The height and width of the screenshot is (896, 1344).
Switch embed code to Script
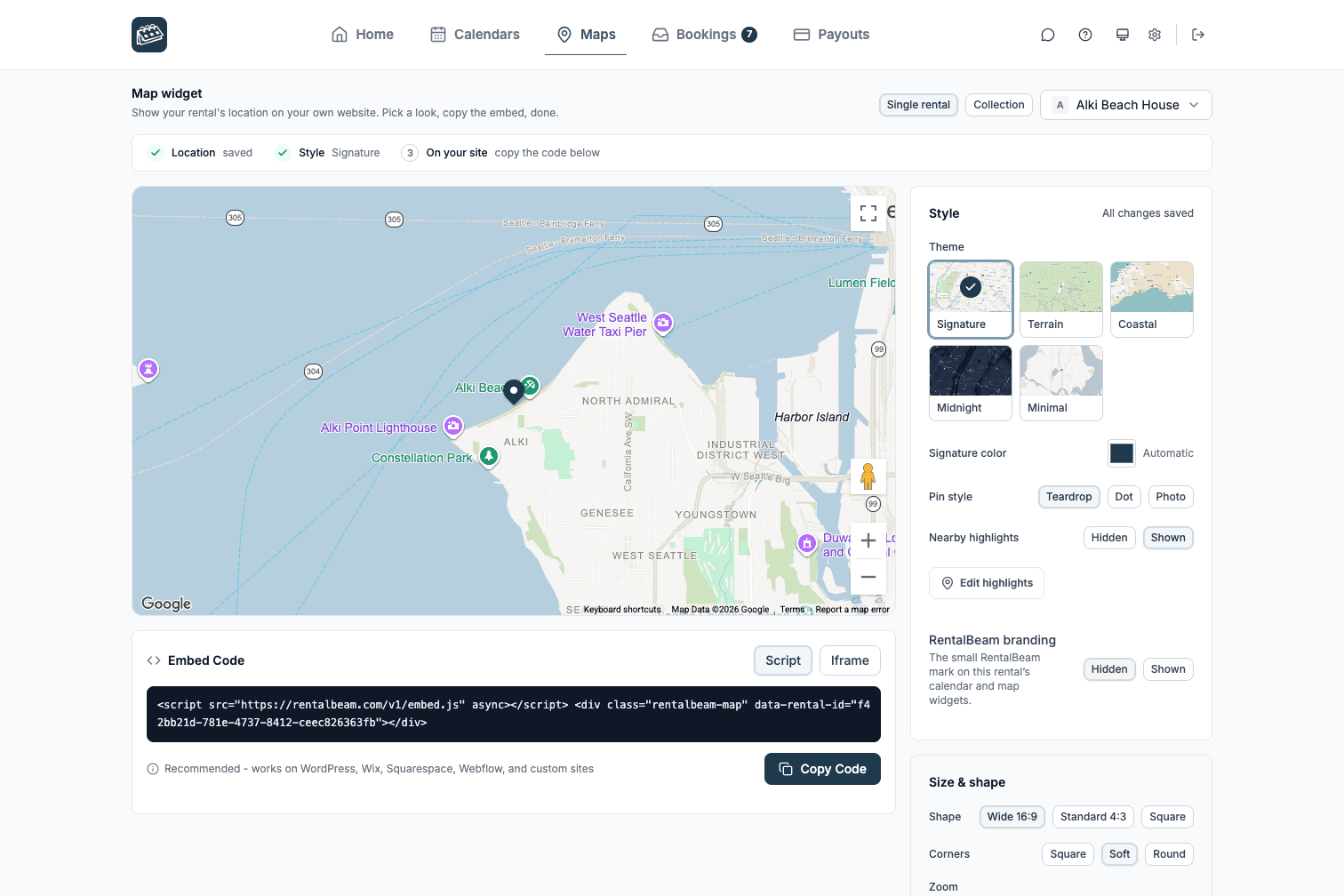[x=783, y=660]
